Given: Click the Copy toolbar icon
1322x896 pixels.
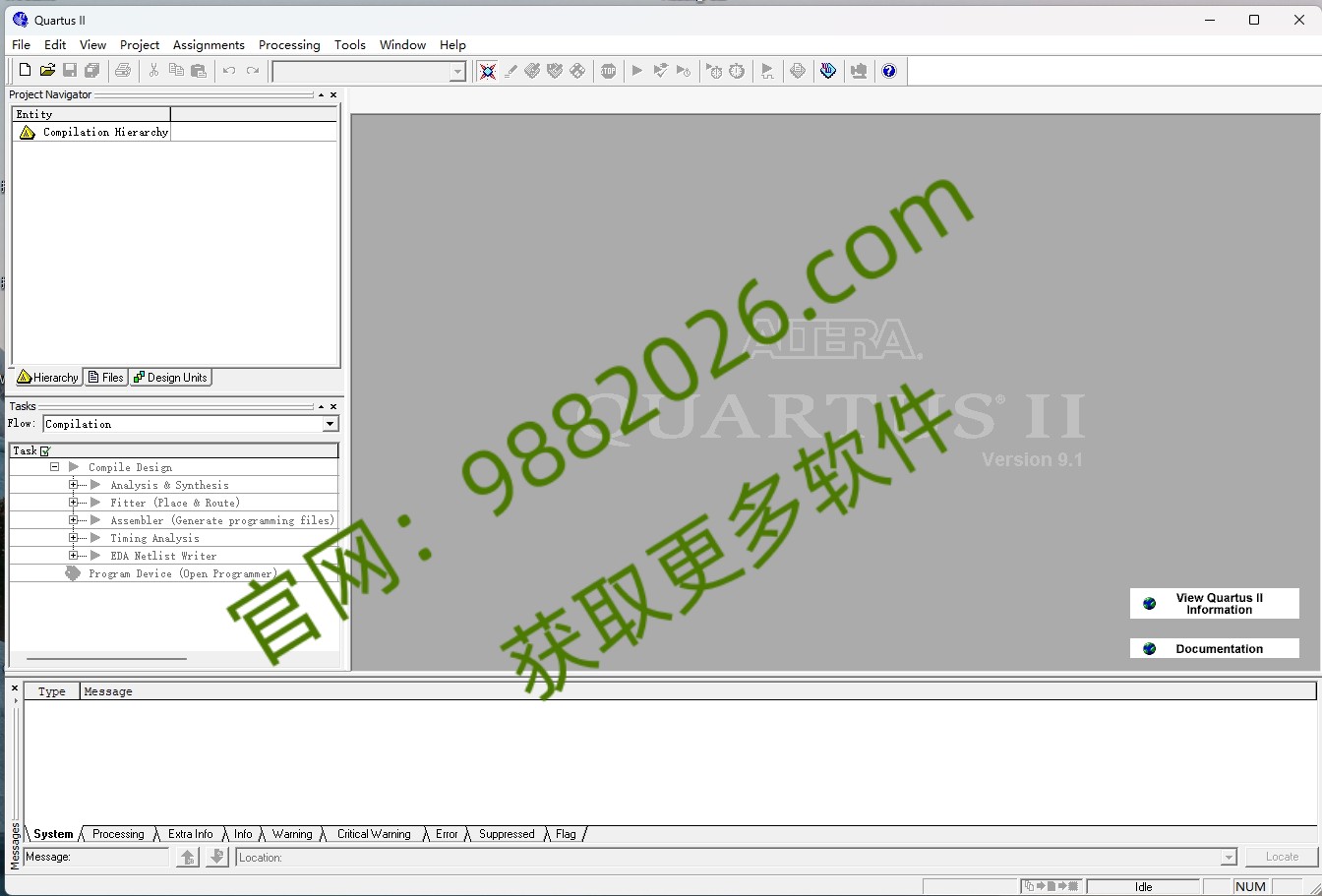Looking at the screenshot, I should point(176,71).
